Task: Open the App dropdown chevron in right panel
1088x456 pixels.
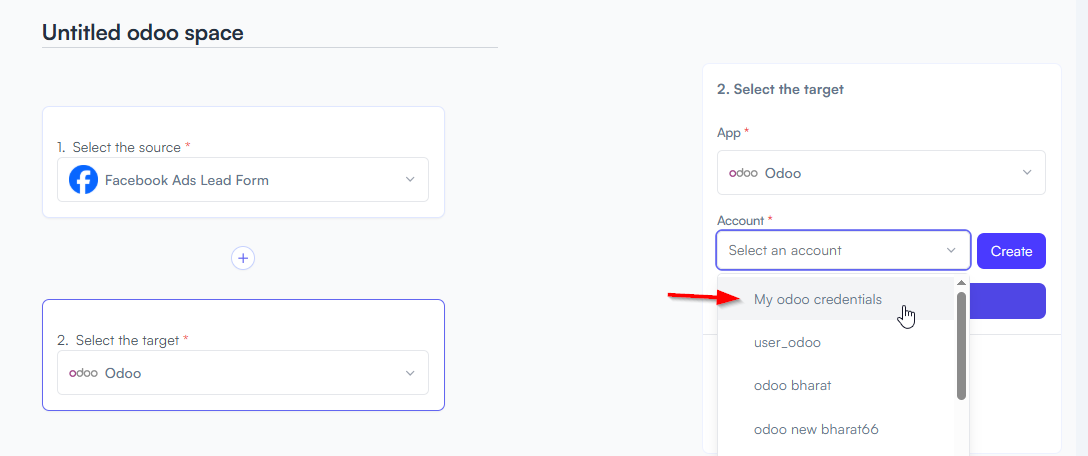Action: [1027, 172]
